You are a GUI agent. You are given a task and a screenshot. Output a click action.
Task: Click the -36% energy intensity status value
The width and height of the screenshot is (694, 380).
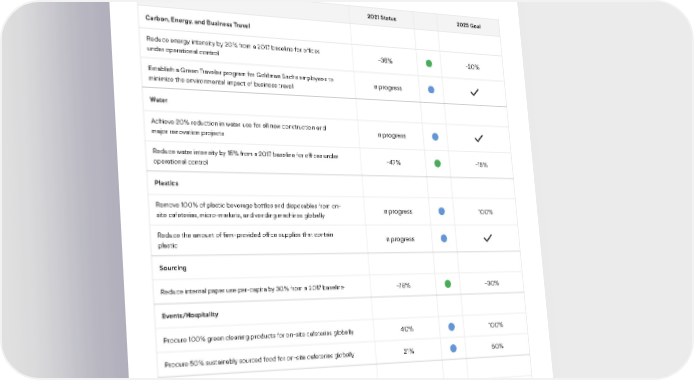click(x=386, y=61)
